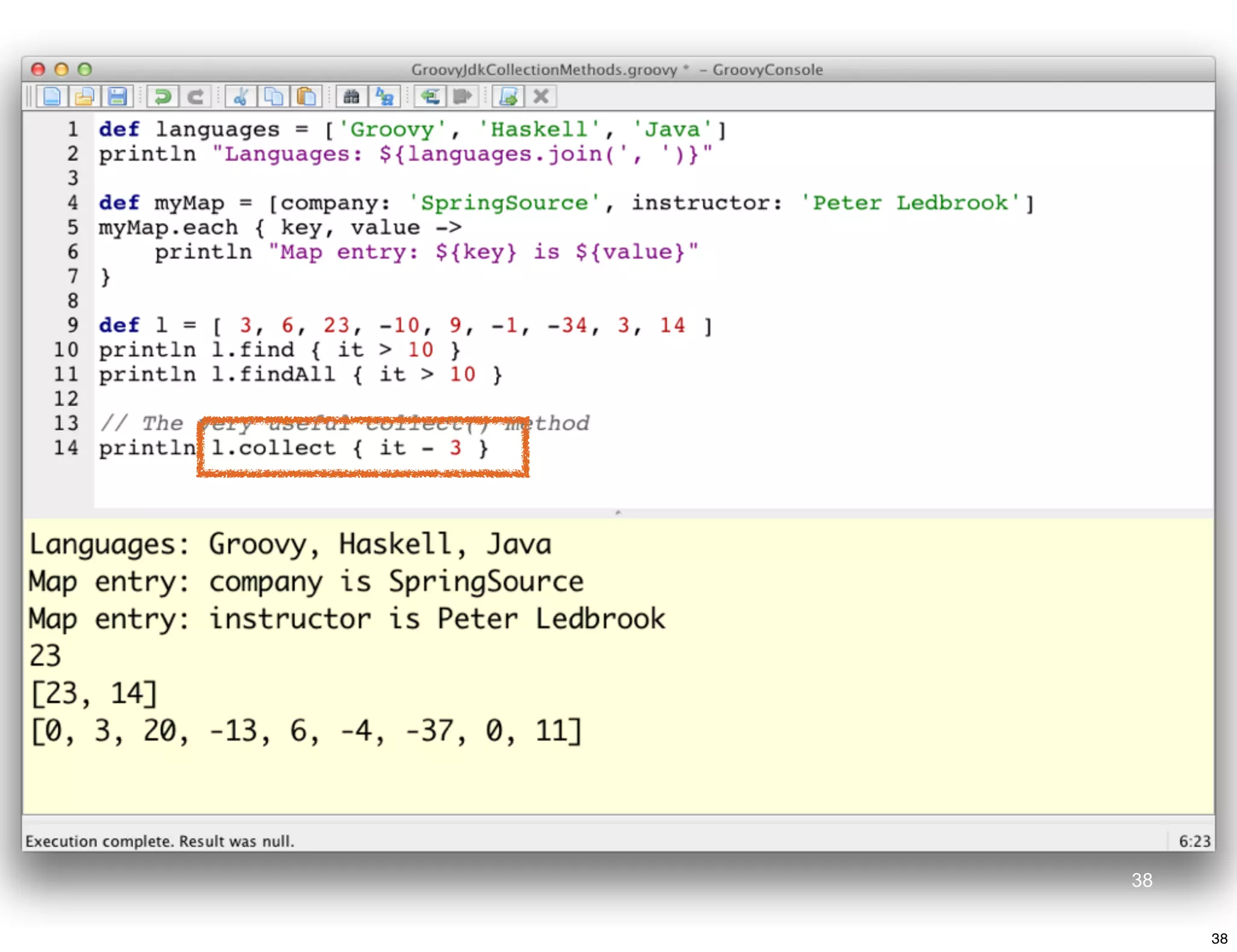Screen dimensions: 1237x952
Task: Save the script using the floppy icon
Action: point(117,97)
